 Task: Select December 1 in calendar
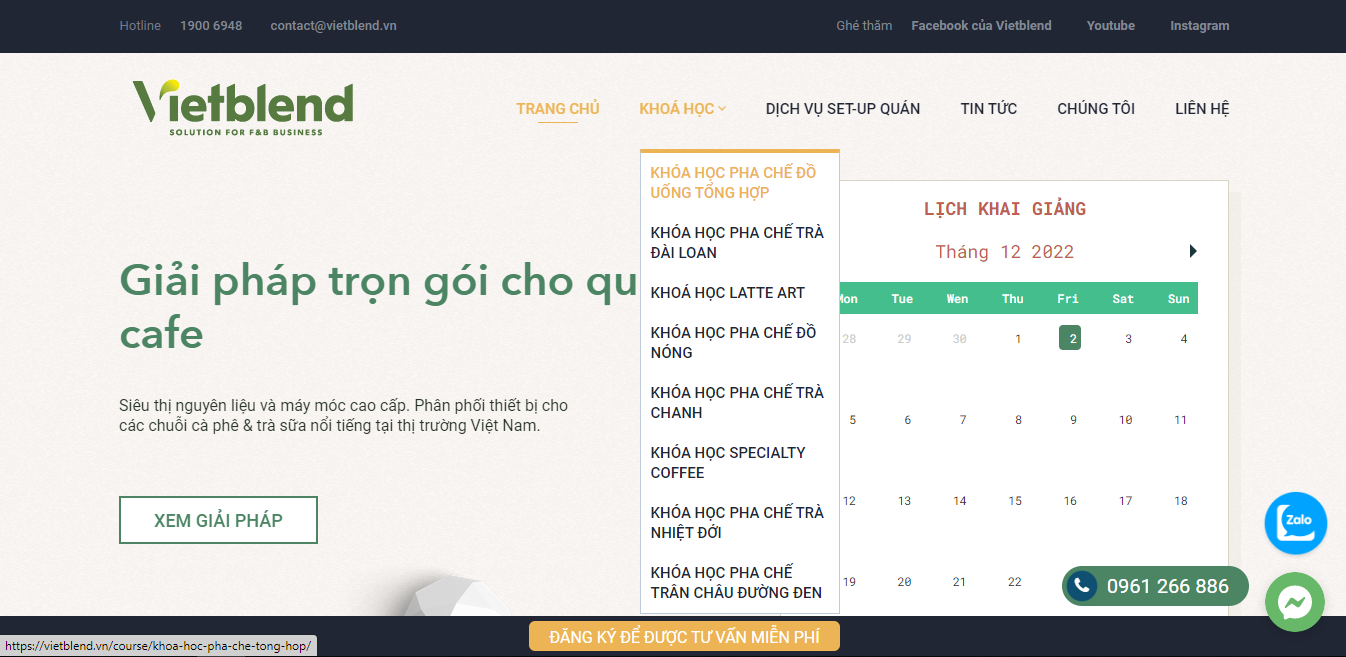pos(1018,339)
